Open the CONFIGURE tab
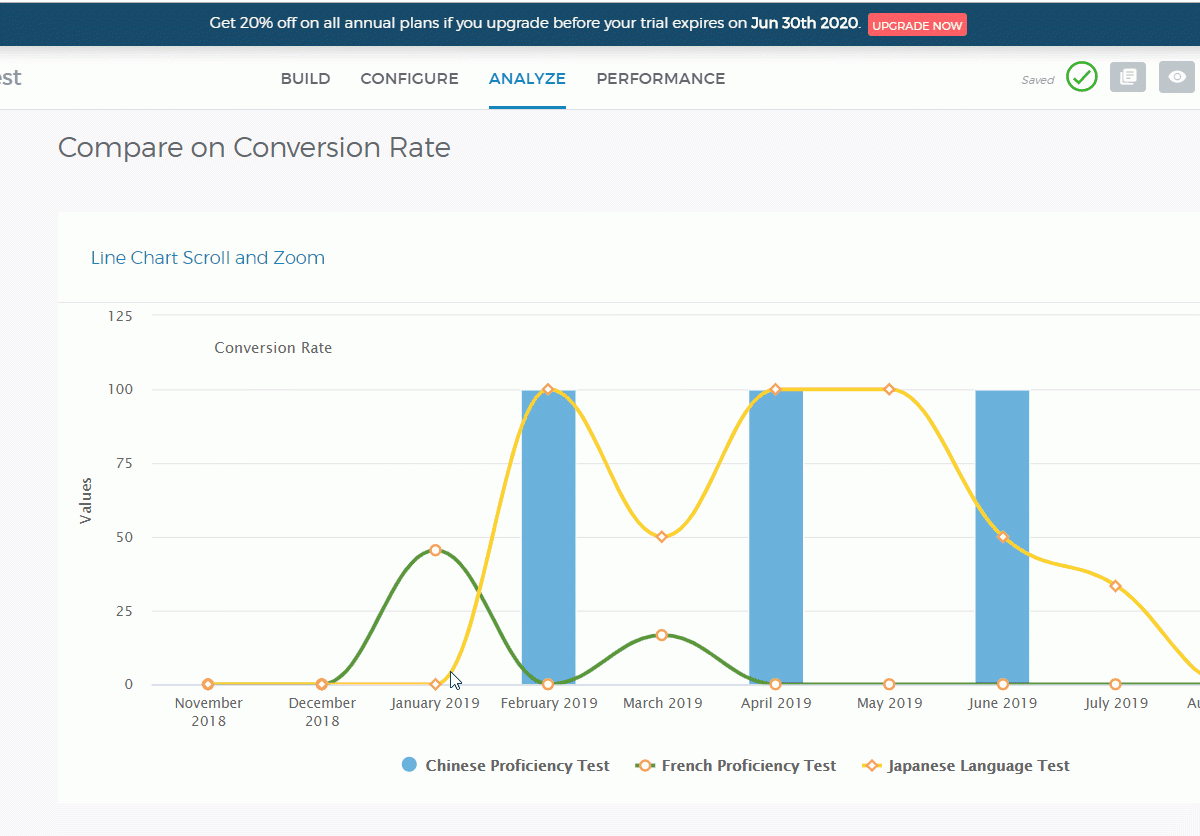 click(409, 79)
